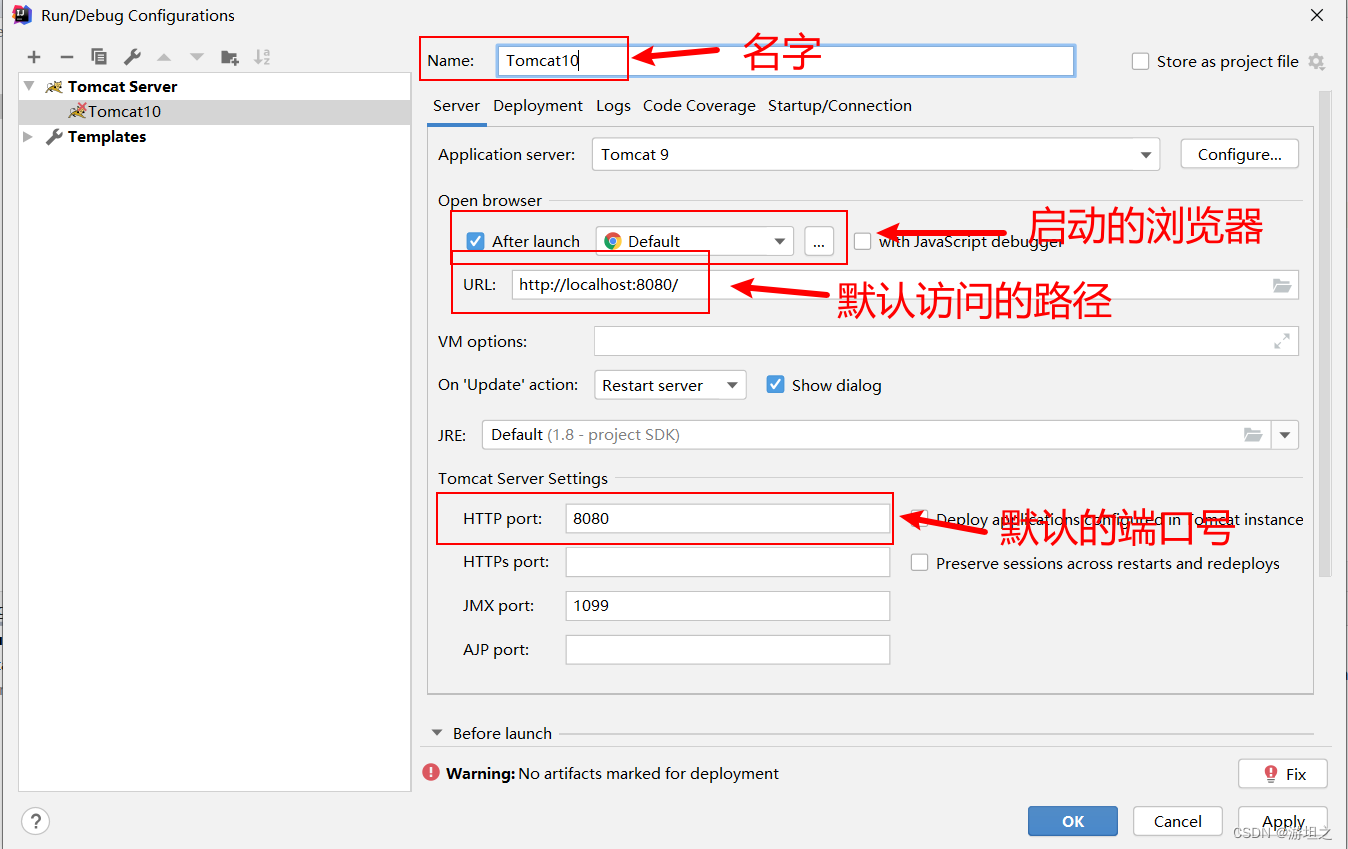
Task: Move configuration up arrow
Action: [x=164, y=58]
